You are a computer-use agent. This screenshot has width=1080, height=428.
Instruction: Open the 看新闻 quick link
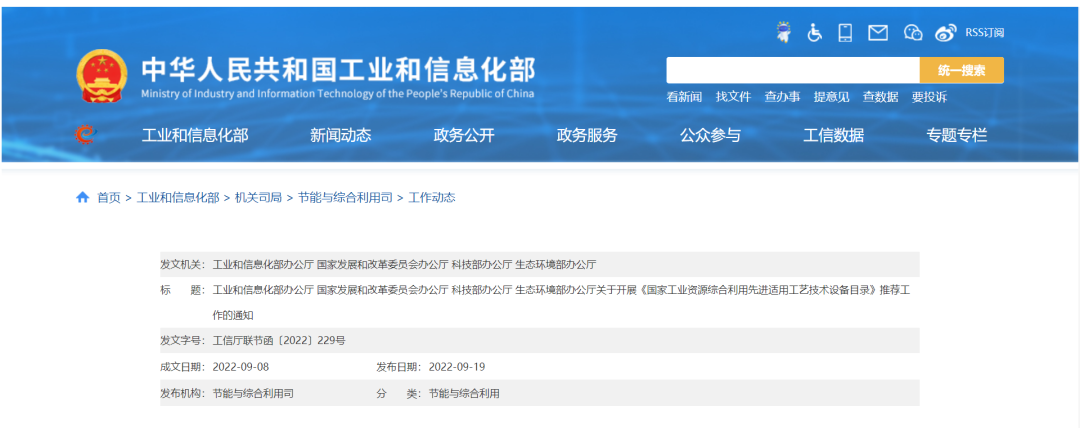[x=684, y=97]
